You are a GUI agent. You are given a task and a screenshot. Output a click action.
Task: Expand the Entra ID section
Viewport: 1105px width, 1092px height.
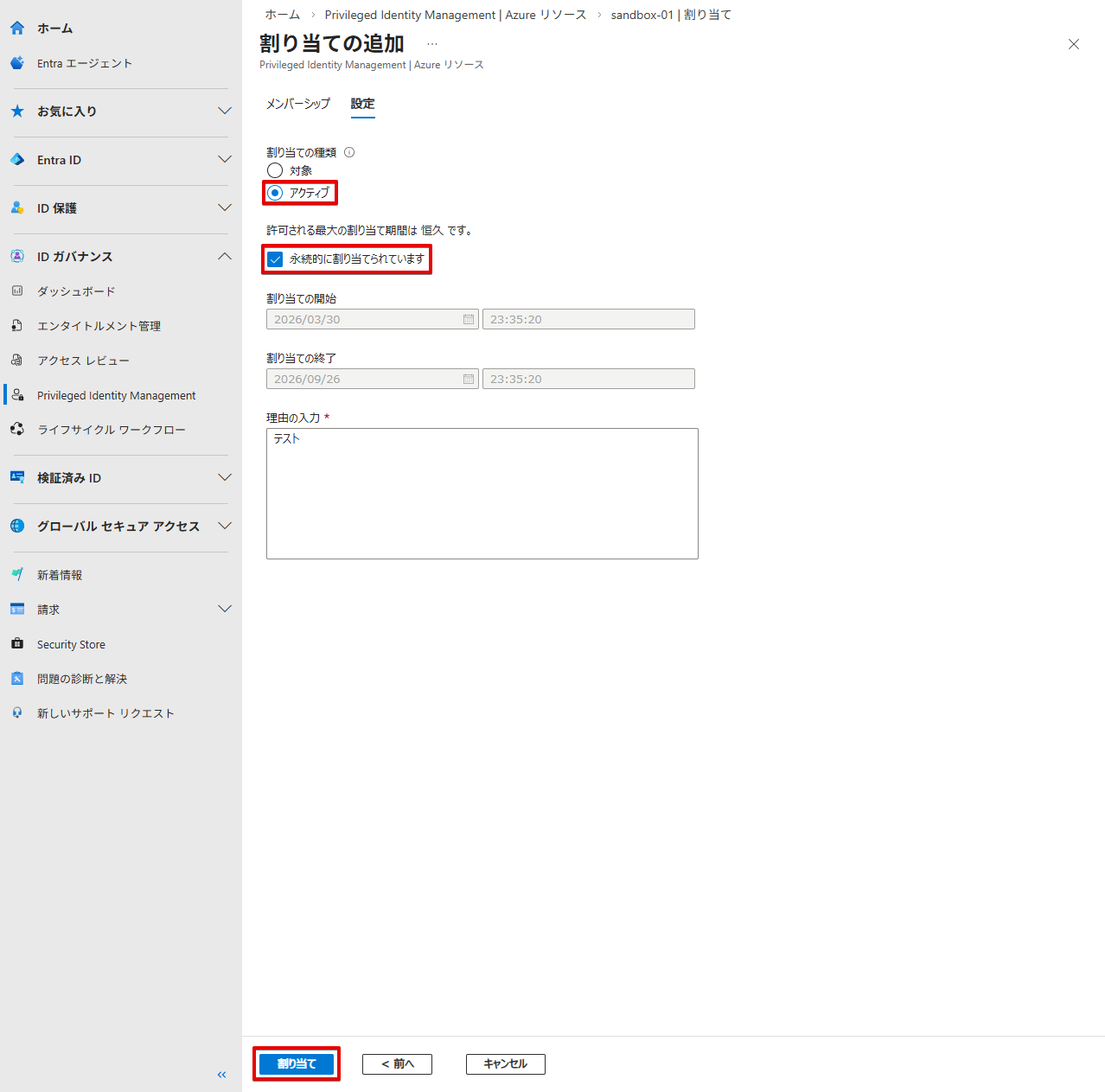[225, 159]
